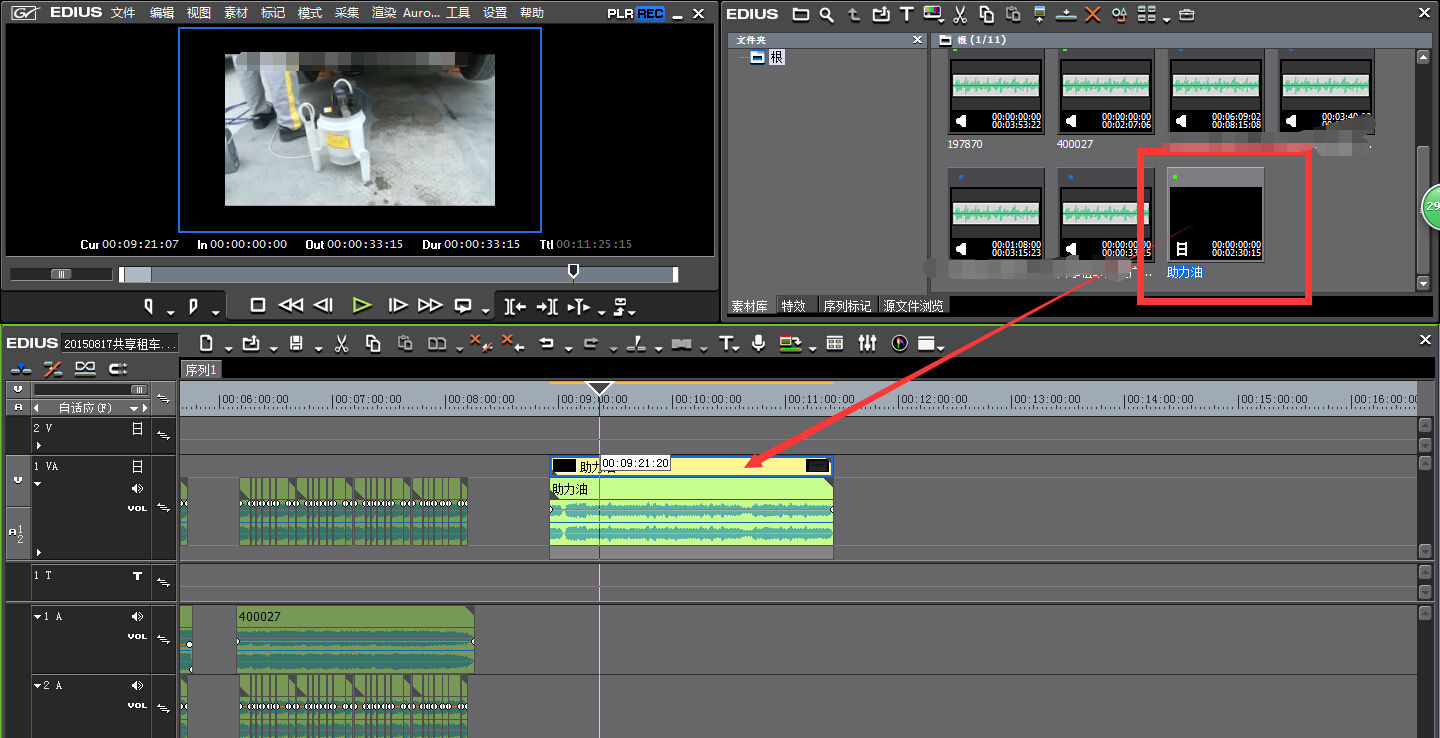The height and width of the screenshot is (738, 1440).
Task: Step back one frame
Action: pos(323,305)
